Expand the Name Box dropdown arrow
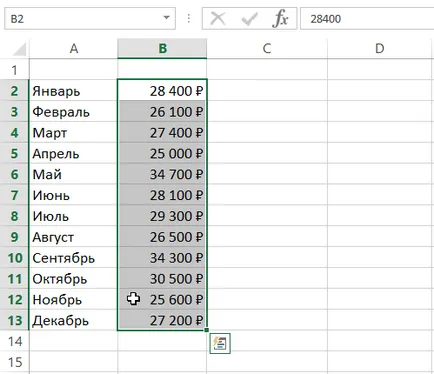This screenshot has height=374, width=434. 166,18
